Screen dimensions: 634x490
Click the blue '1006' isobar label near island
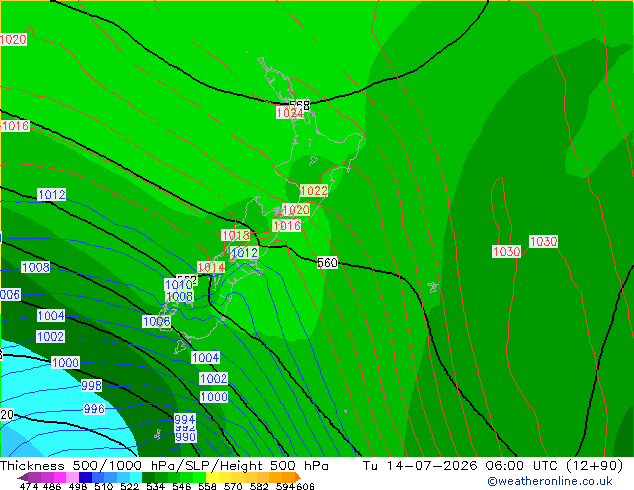(x=157, y=321)
